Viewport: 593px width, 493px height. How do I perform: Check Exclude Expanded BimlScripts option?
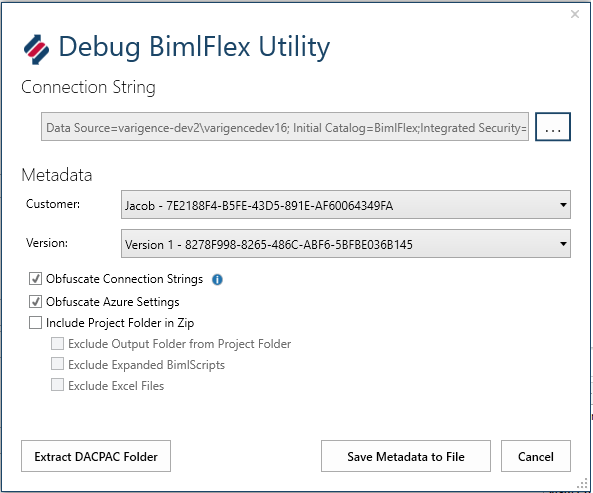tap(57, 364)
